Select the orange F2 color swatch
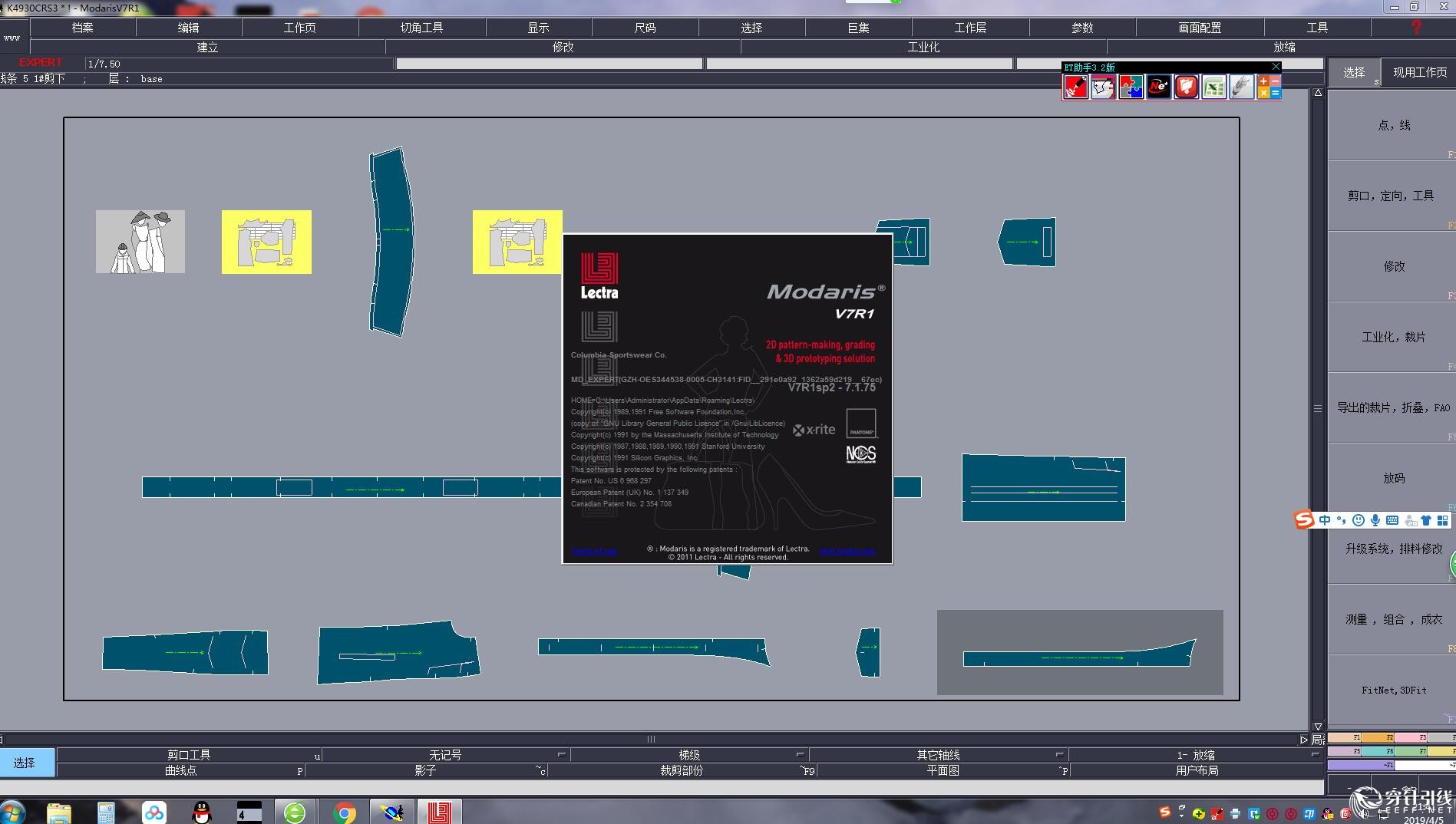This screenshot has width=1456, height=824. (x=1378, y=737)
